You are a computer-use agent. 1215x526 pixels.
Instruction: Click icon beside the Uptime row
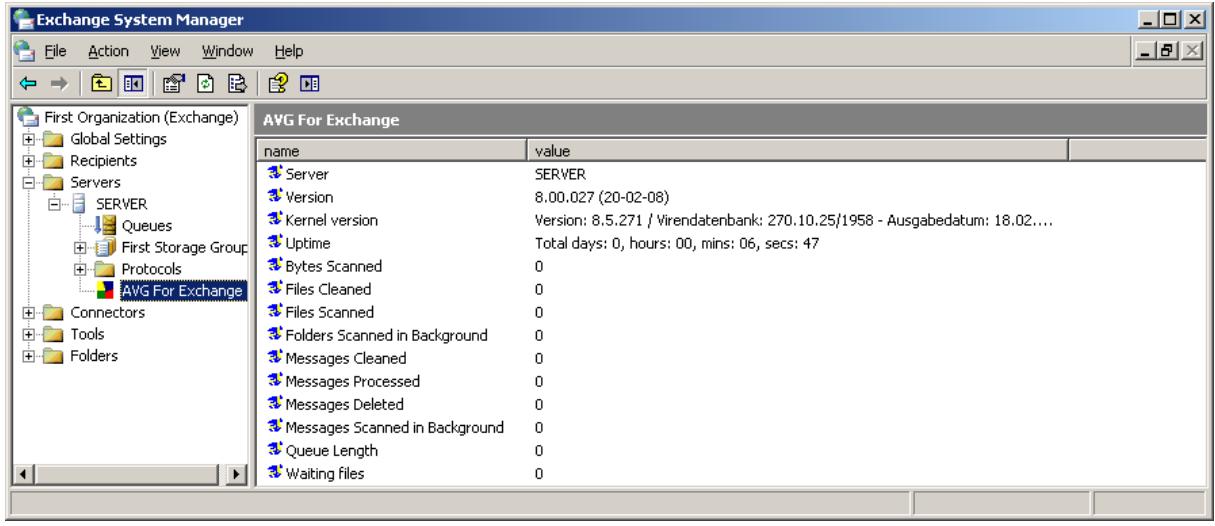[x=274, y=243]
